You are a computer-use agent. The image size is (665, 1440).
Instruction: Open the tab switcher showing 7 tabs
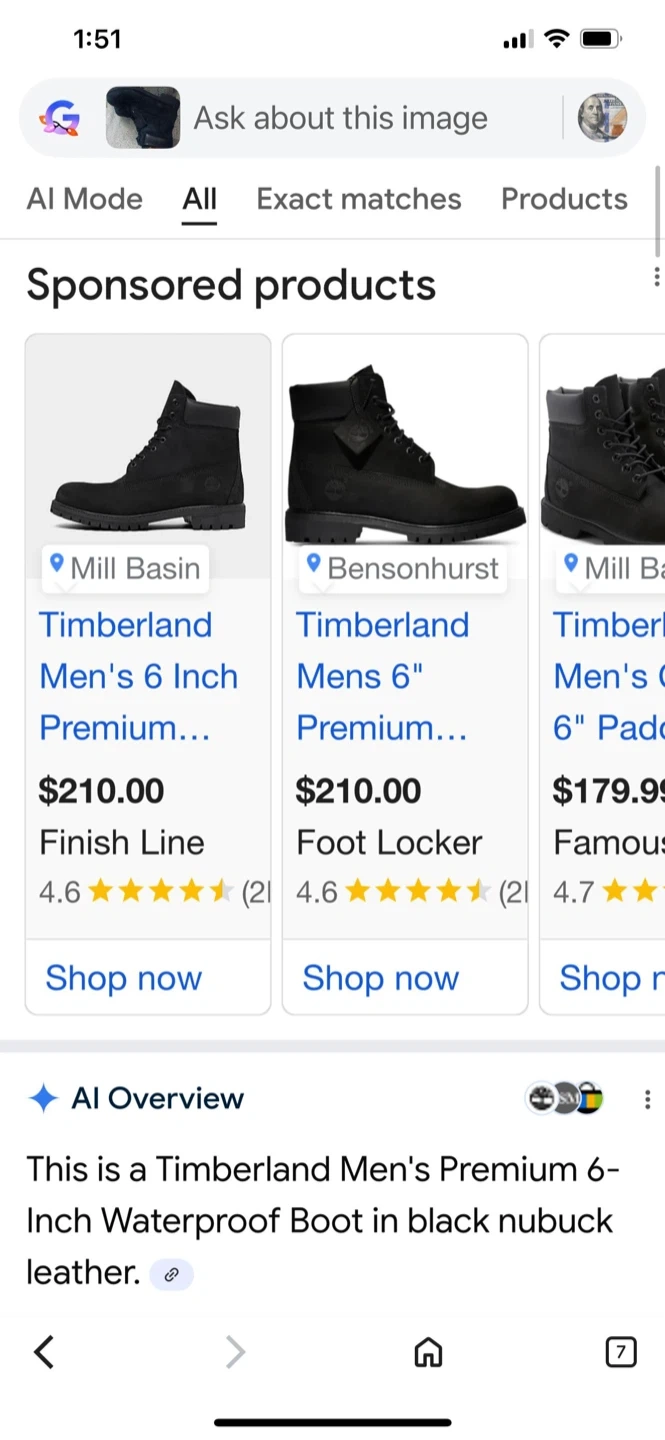[x=620, y=1353]
